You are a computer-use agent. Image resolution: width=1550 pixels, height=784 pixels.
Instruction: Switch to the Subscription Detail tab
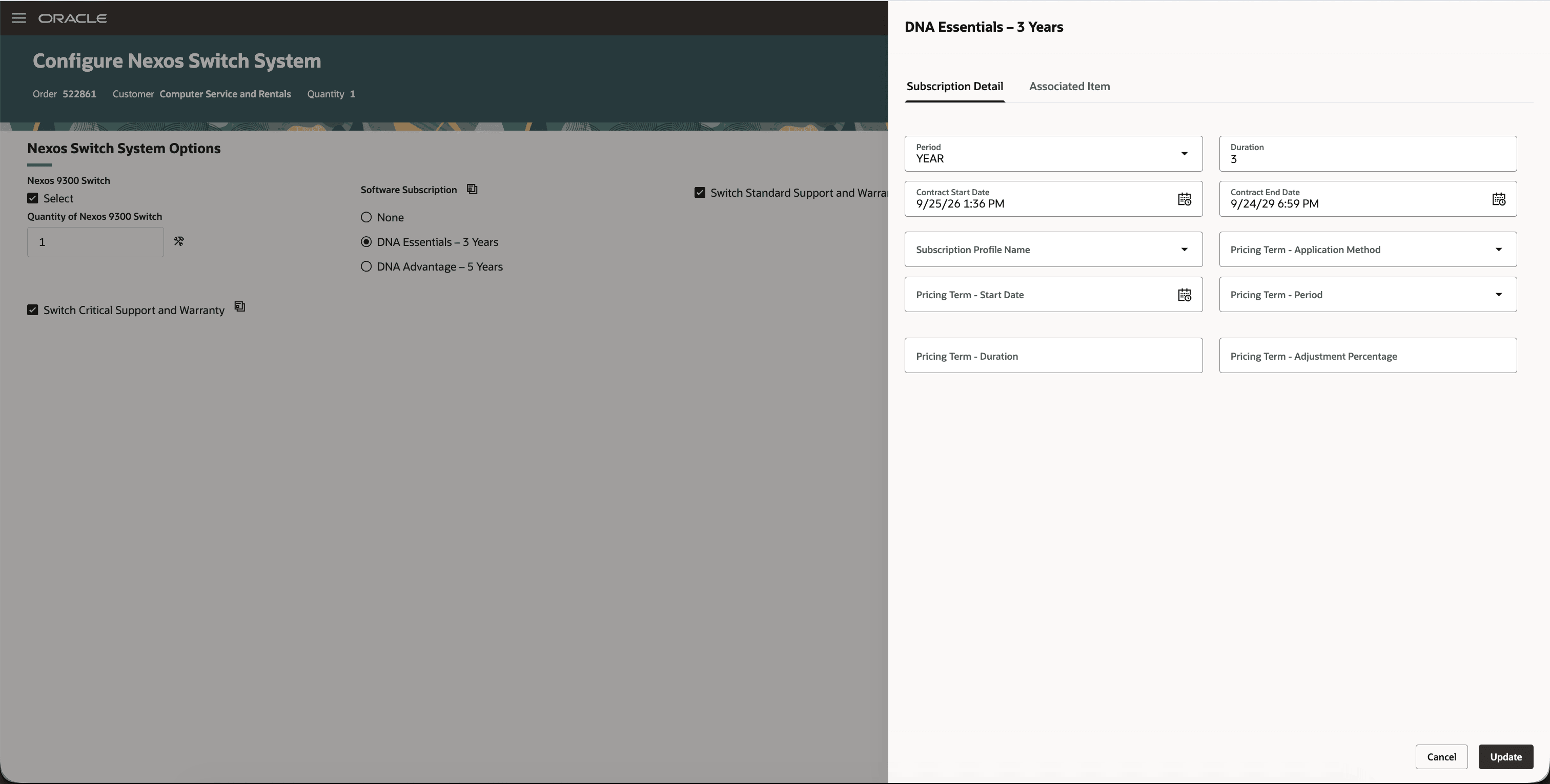tap(954, 86)
